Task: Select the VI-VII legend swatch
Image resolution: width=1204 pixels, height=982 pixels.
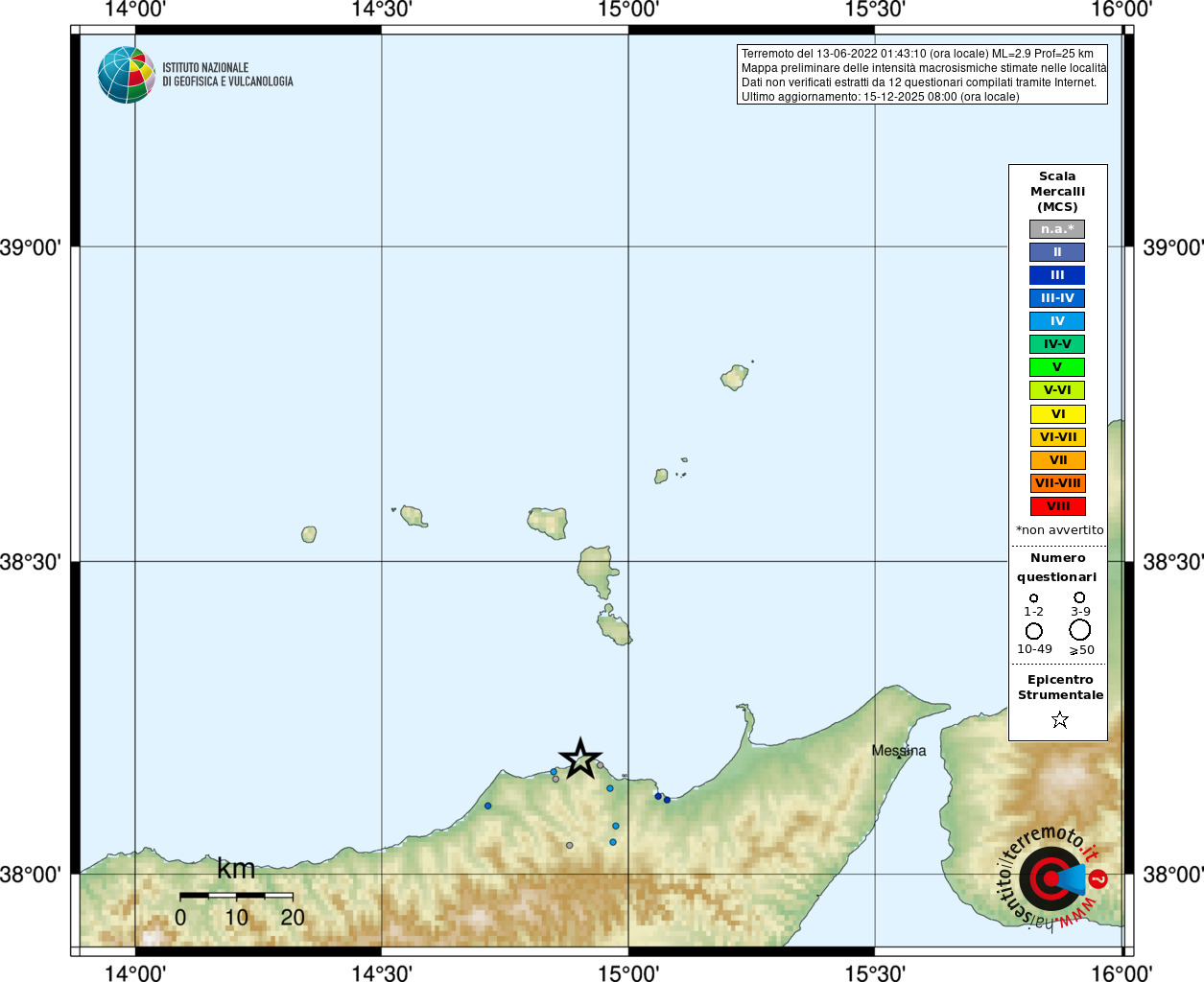Action: [1057, 437]
